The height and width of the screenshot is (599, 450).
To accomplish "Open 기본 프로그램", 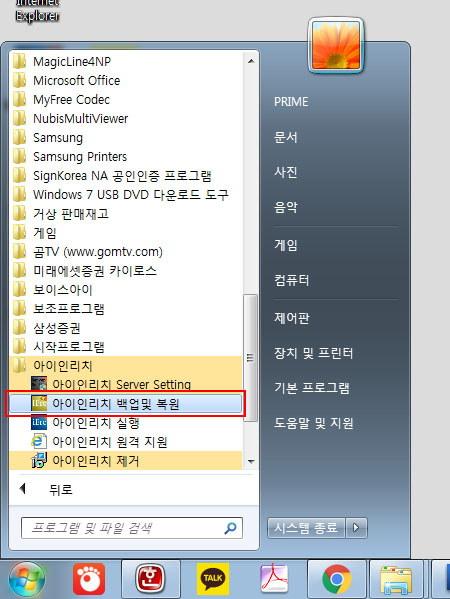I will click(312, 388).
